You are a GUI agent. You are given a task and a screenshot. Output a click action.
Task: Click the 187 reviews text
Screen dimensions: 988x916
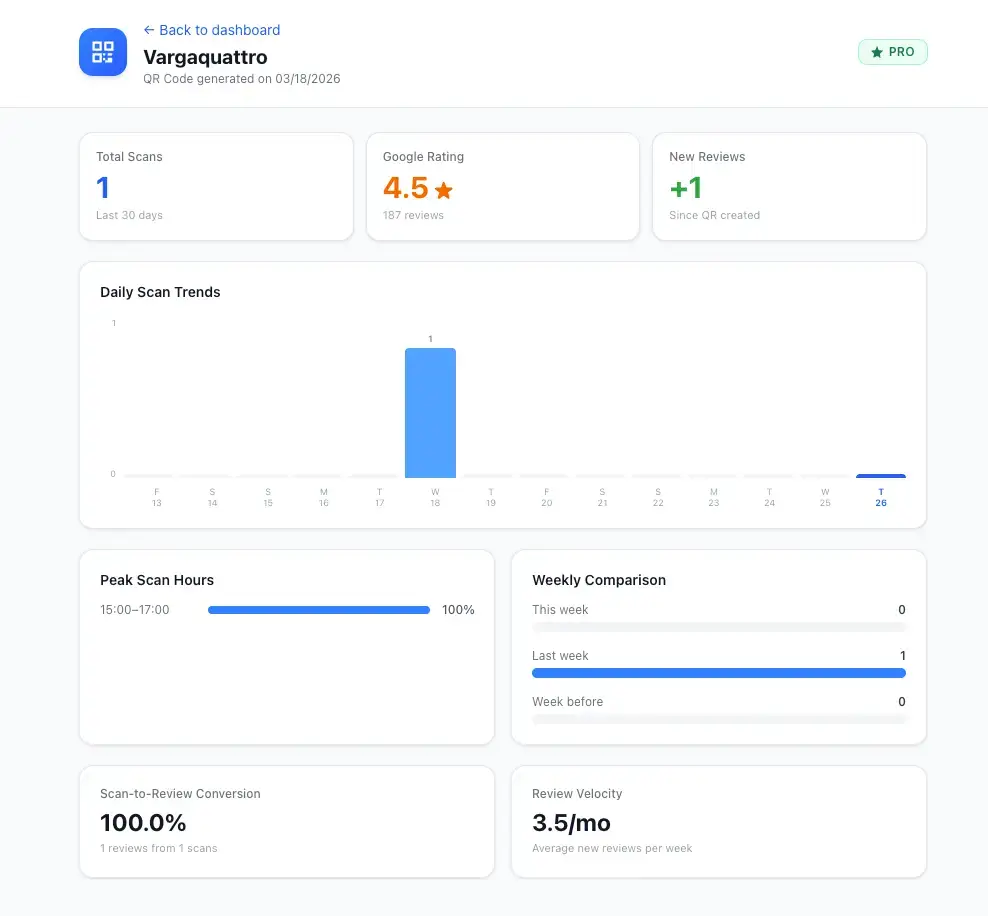tap(413, 215)
